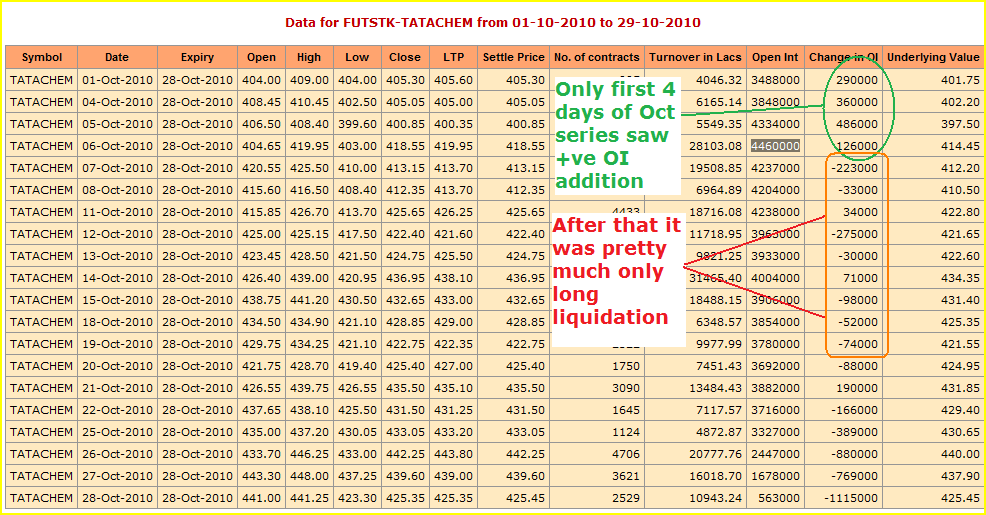This screenshot has height=515, width=986.
Task: Click Change in OI value -1115000
Action: tap(851, 498)
